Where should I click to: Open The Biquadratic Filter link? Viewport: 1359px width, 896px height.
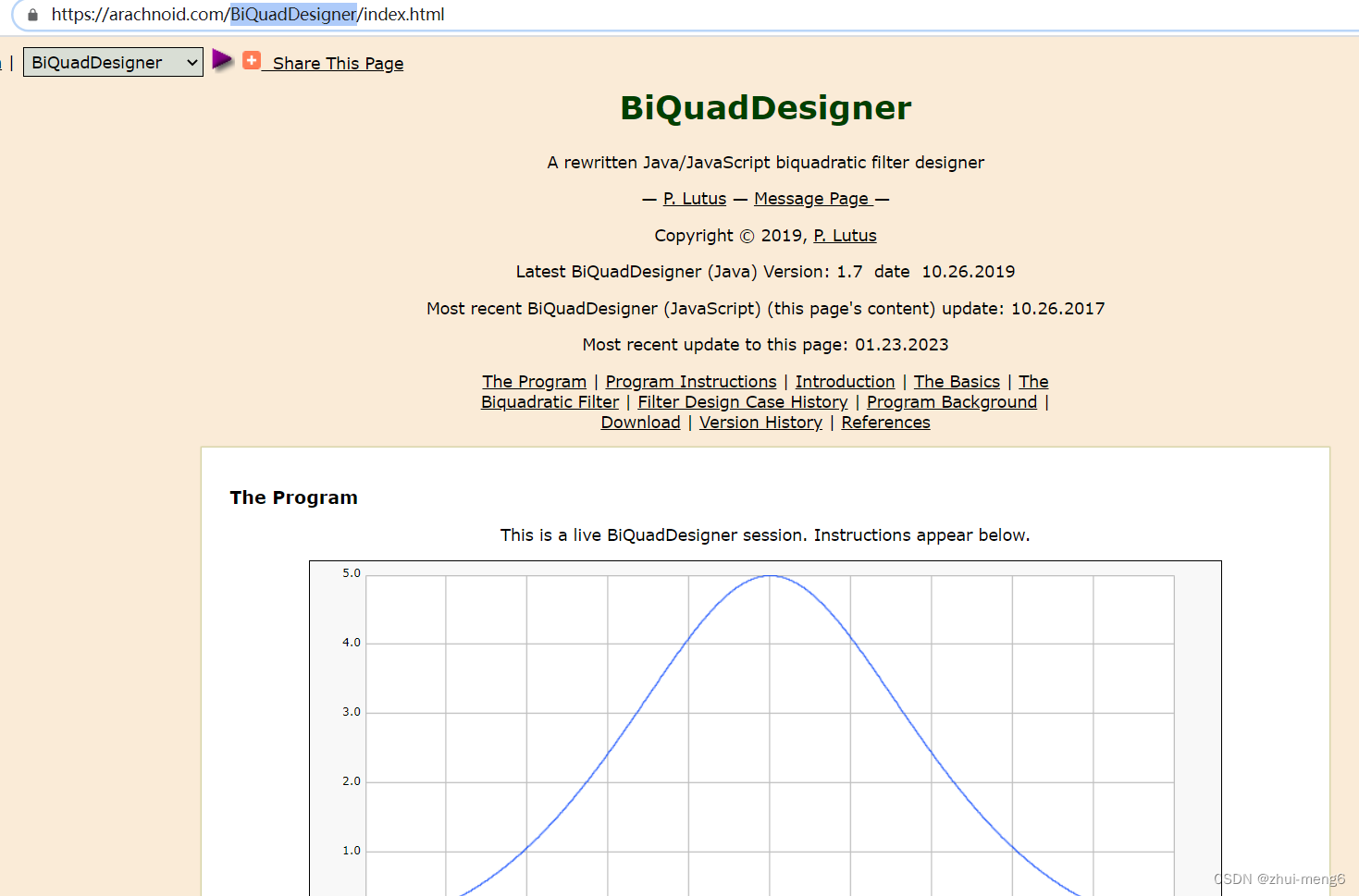pos(550,402)
